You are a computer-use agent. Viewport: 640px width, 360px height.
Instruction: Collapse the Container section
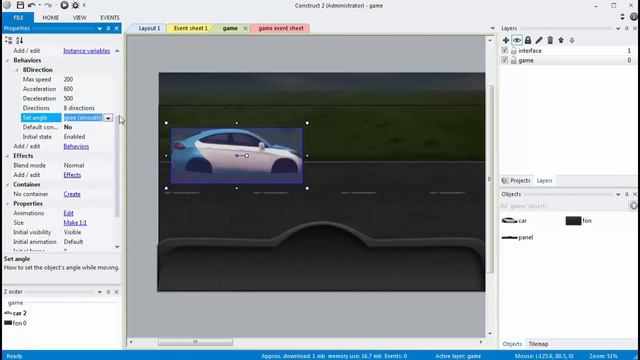(x=7, y=184)
